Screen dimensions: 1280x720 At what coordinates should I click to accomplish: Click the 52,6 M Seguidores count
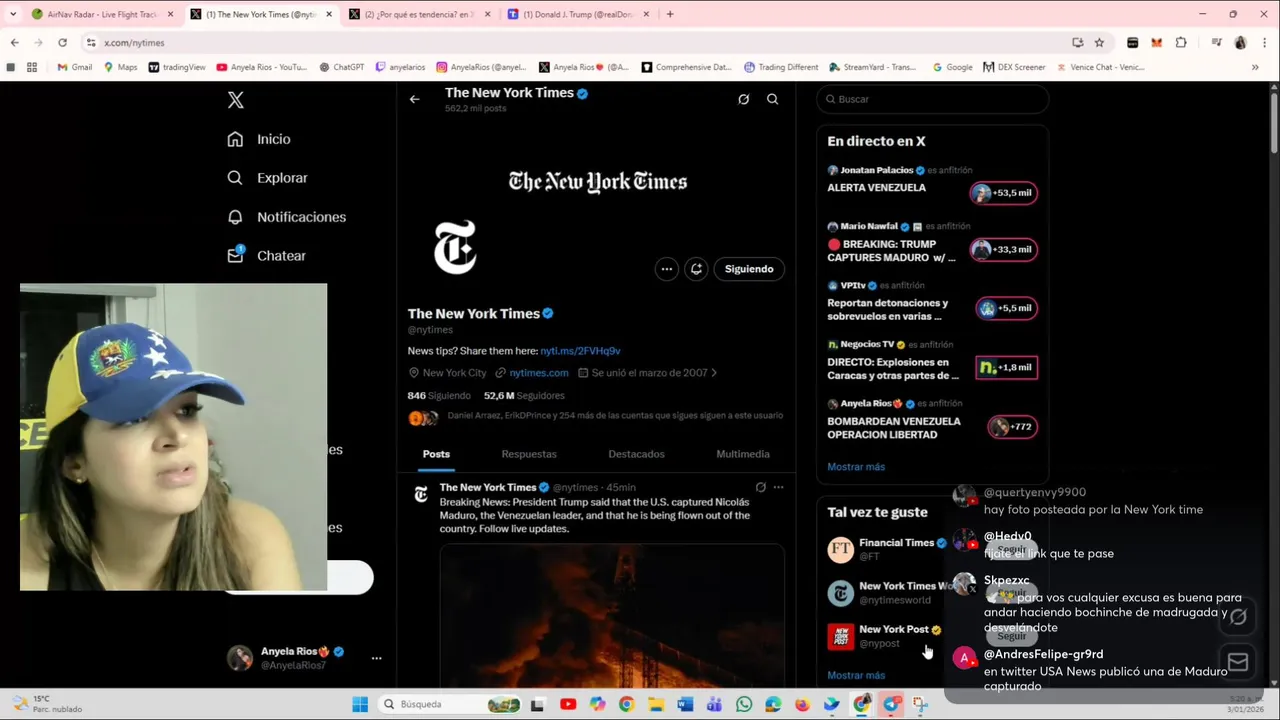[524, 396]
